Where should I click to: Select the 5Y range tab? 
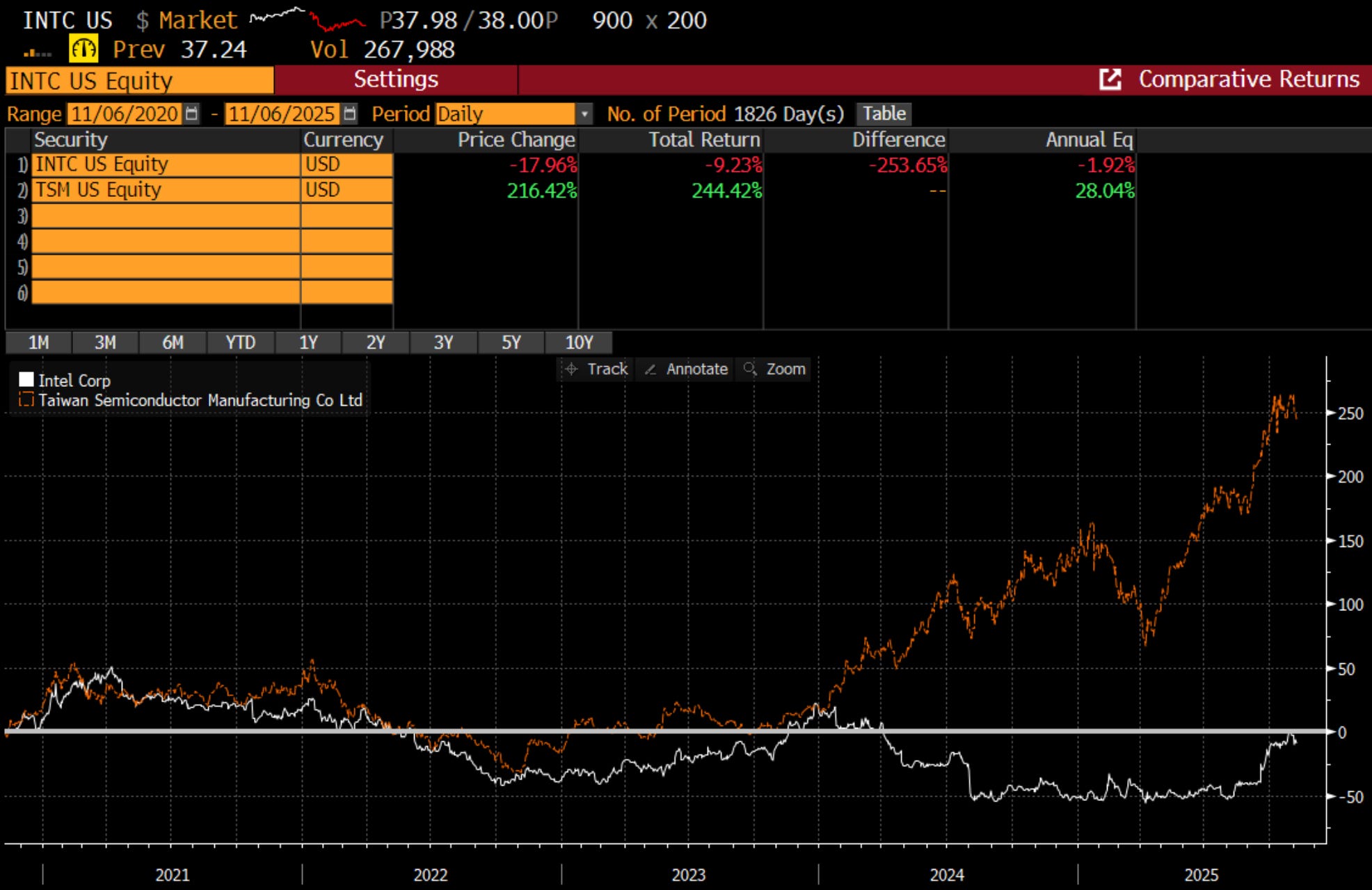(511, 342)
